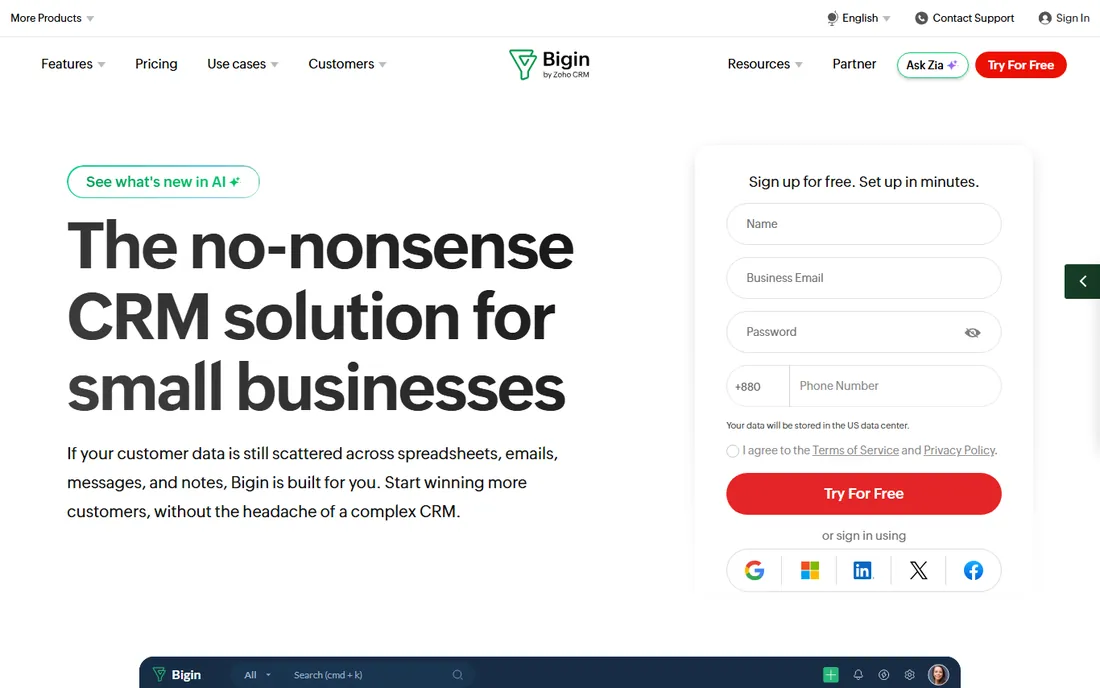Image resolution: width=1100 pixels, height=688 pixels.
Task: Focus the Business Email field
Action: coord(864,278)
